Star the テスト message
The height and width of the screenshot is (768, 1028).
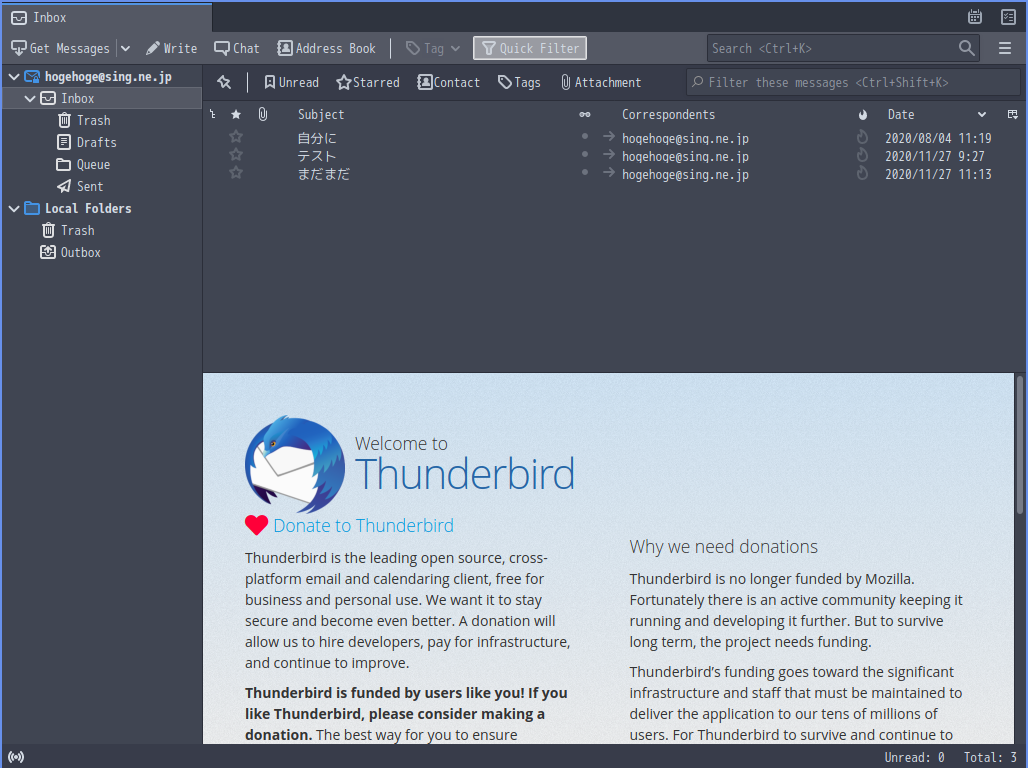(236, 155)
